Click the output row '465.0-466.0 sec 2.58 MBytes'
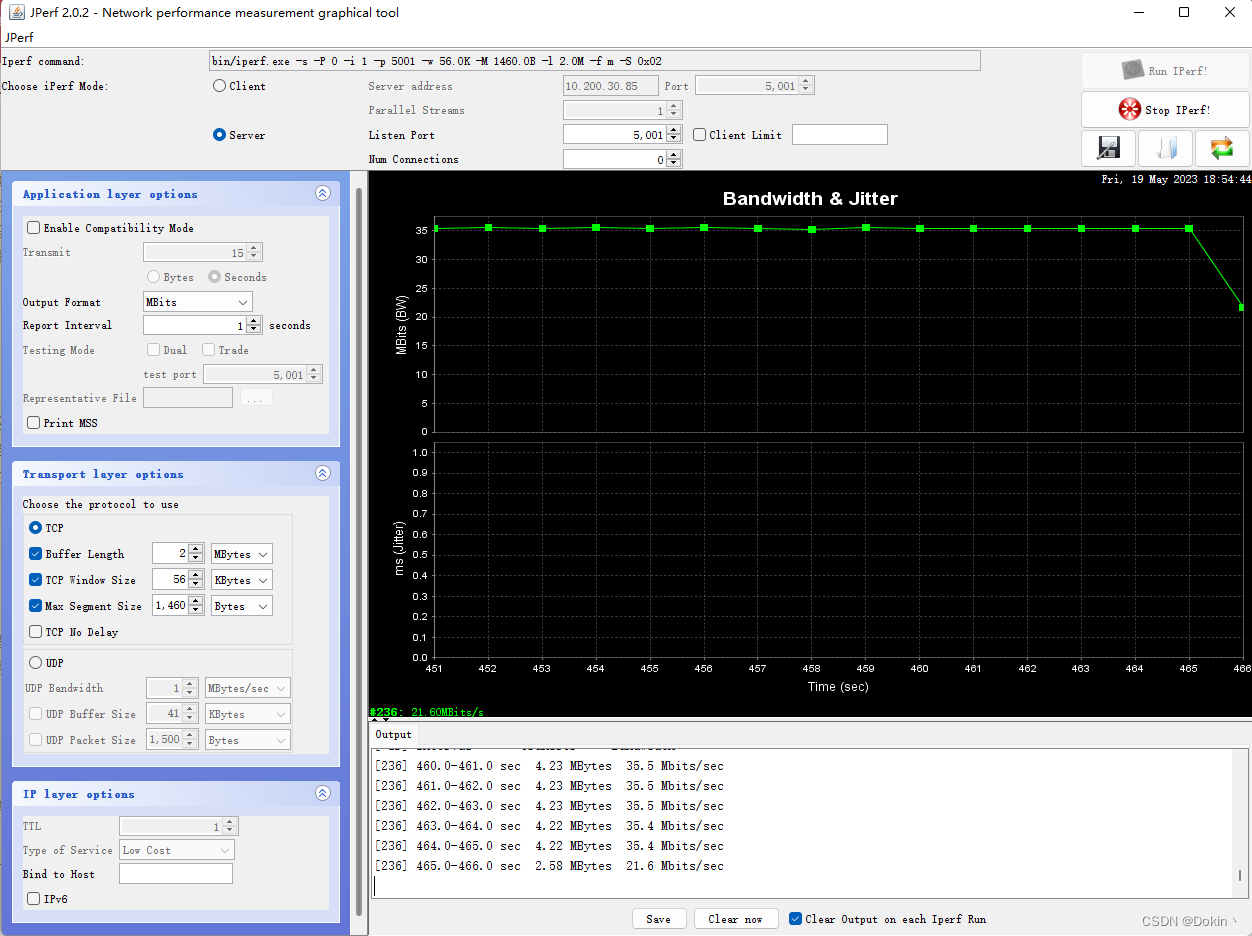Image resolution: width=1252 pixels, height=936 pixels. (550, 866)
